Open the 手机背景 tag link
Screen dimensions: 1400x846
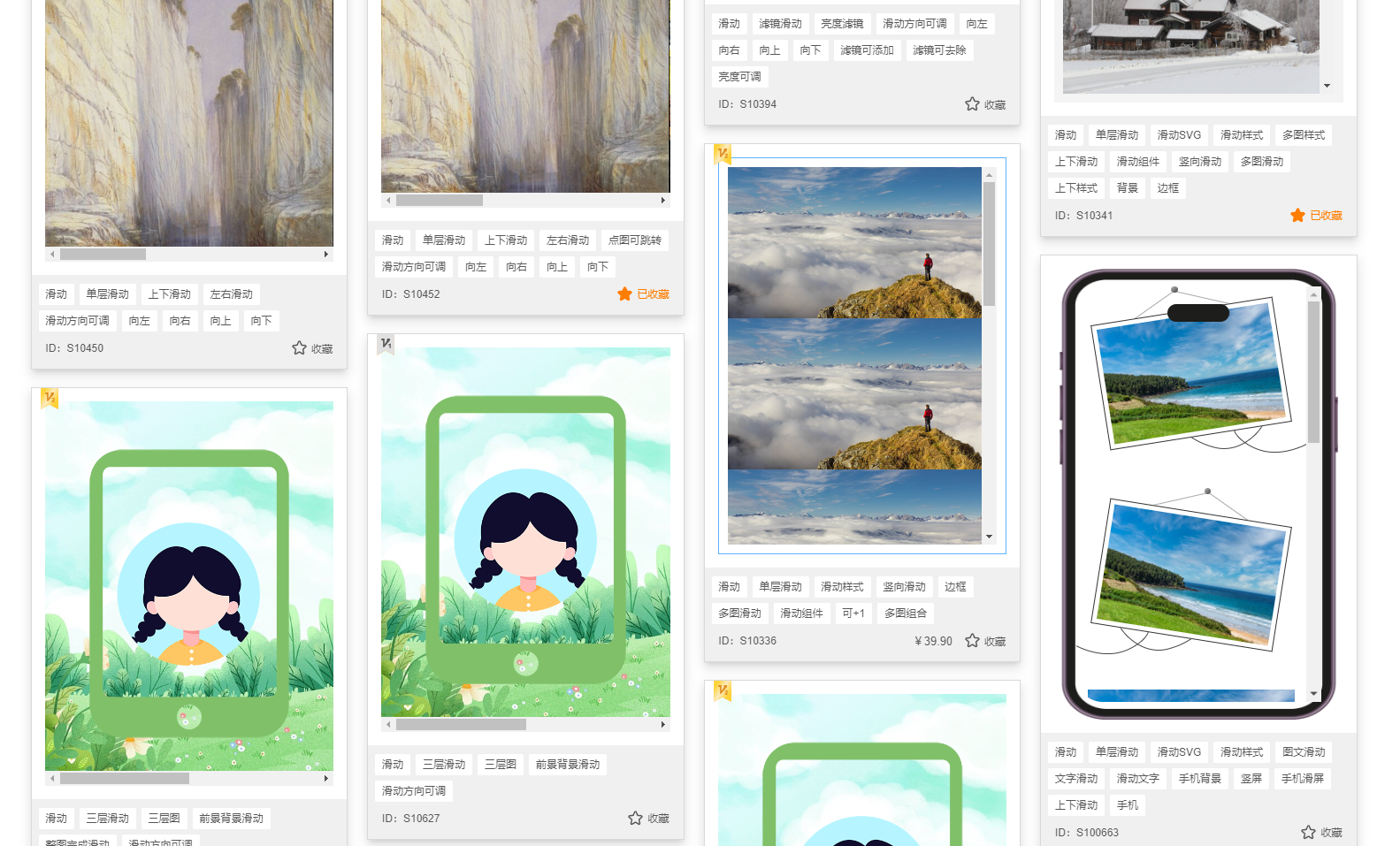click(1199, 779)
